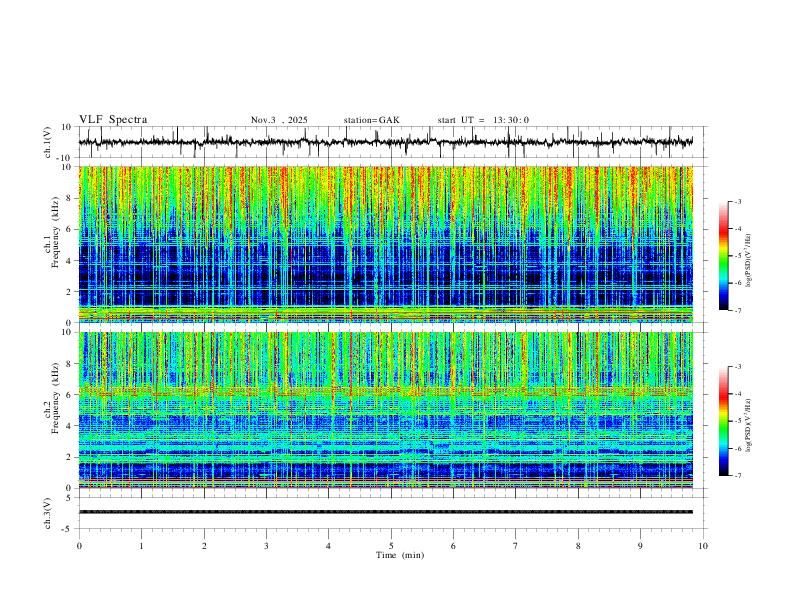Click the ch.3 black horizontal trace
This screenshot has height=612, width=792.
[386, 512]
